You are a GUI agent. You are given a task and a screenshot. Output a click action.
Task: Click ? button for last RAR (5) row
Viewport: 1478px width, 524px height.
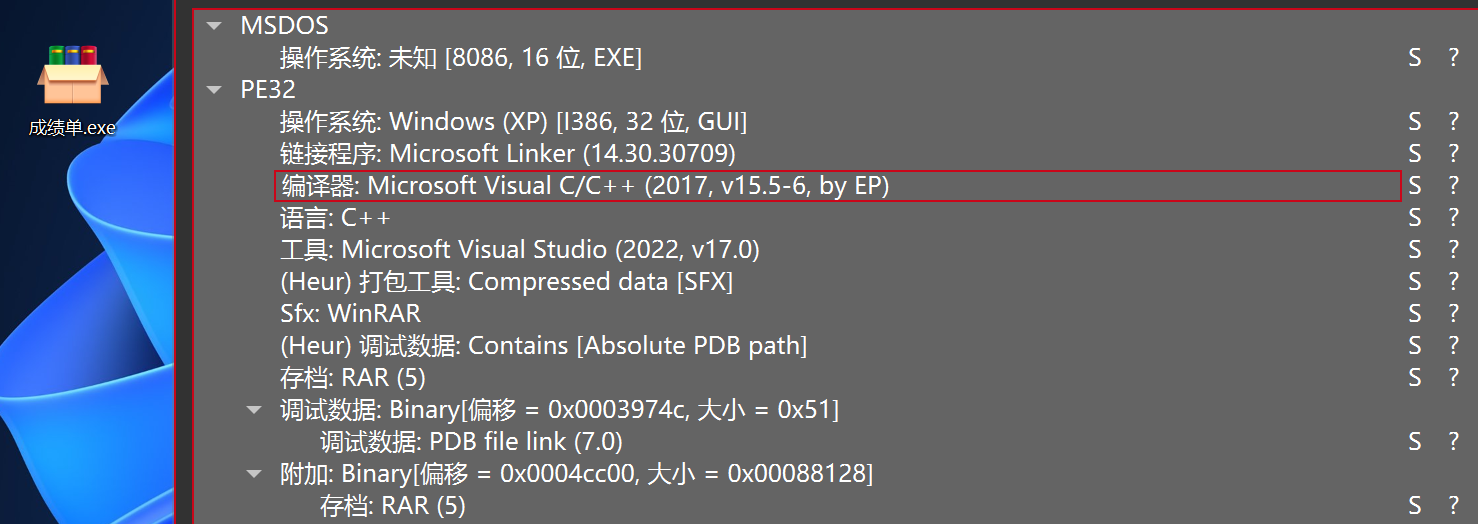tap(1453, 506)
